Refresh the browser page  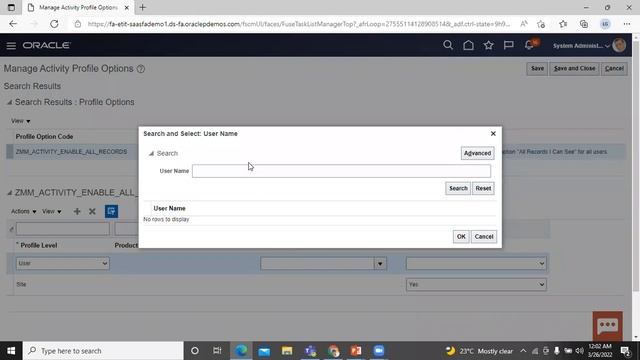pyautogui.click(x=54, y=24)
